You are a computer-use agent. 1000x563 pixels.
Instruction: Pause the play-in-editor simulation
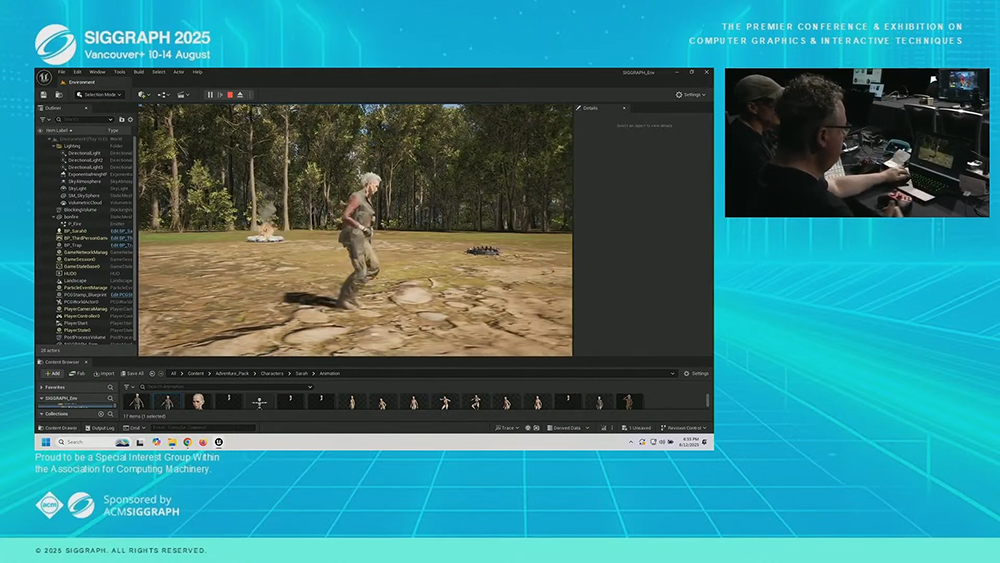pos(210,94)
